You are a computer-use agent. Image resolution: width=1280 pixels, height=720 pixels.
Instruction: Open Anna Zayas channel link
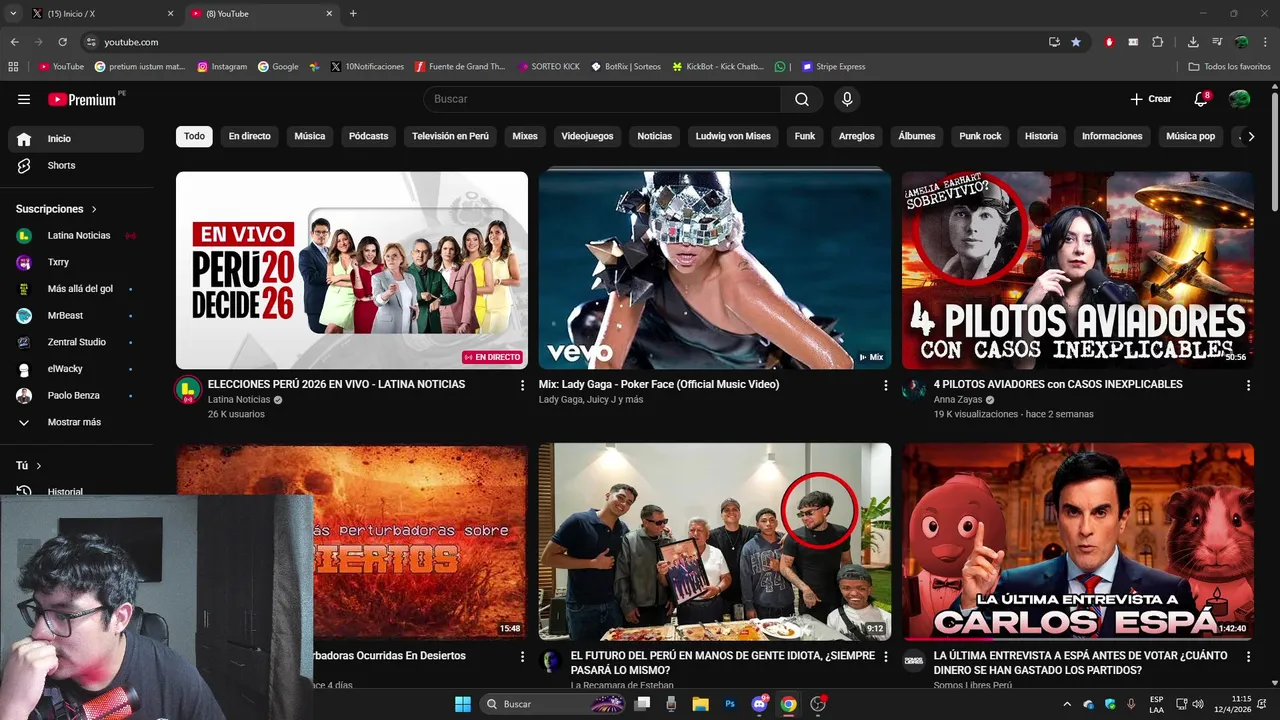[x=958, y=400]
